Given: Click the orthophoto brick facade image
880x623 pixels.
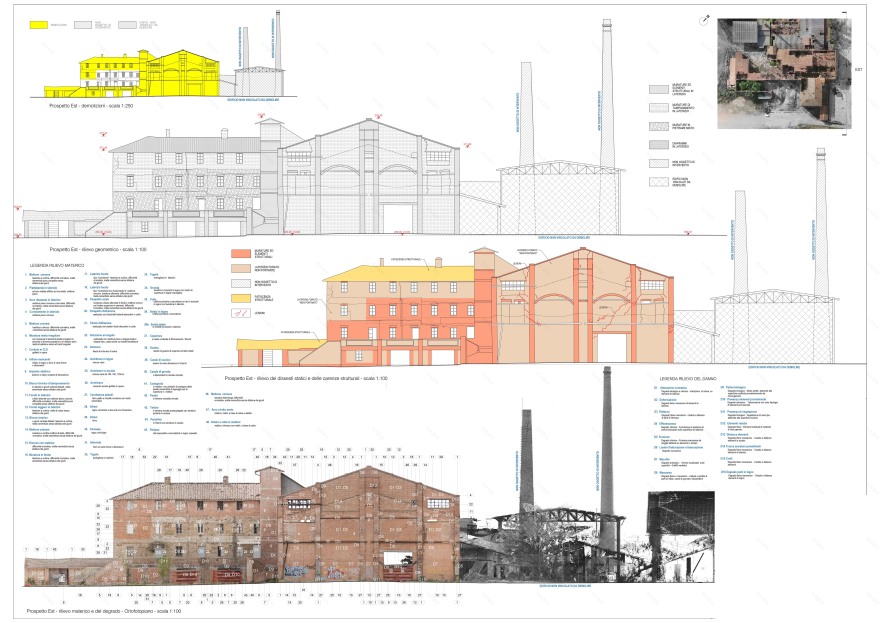Looking at the screenshot, I should point(290,530).
